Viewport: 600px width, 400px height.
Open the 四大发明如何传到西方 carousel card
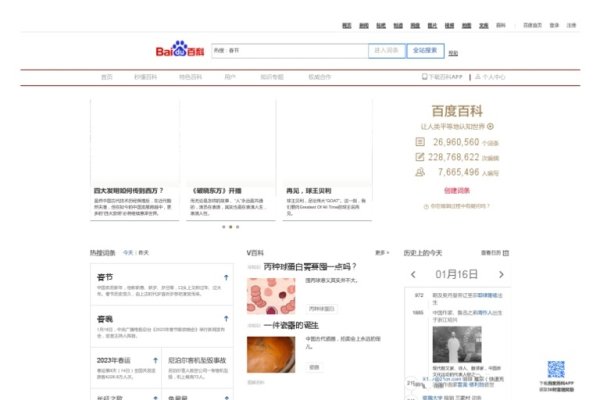135,160
